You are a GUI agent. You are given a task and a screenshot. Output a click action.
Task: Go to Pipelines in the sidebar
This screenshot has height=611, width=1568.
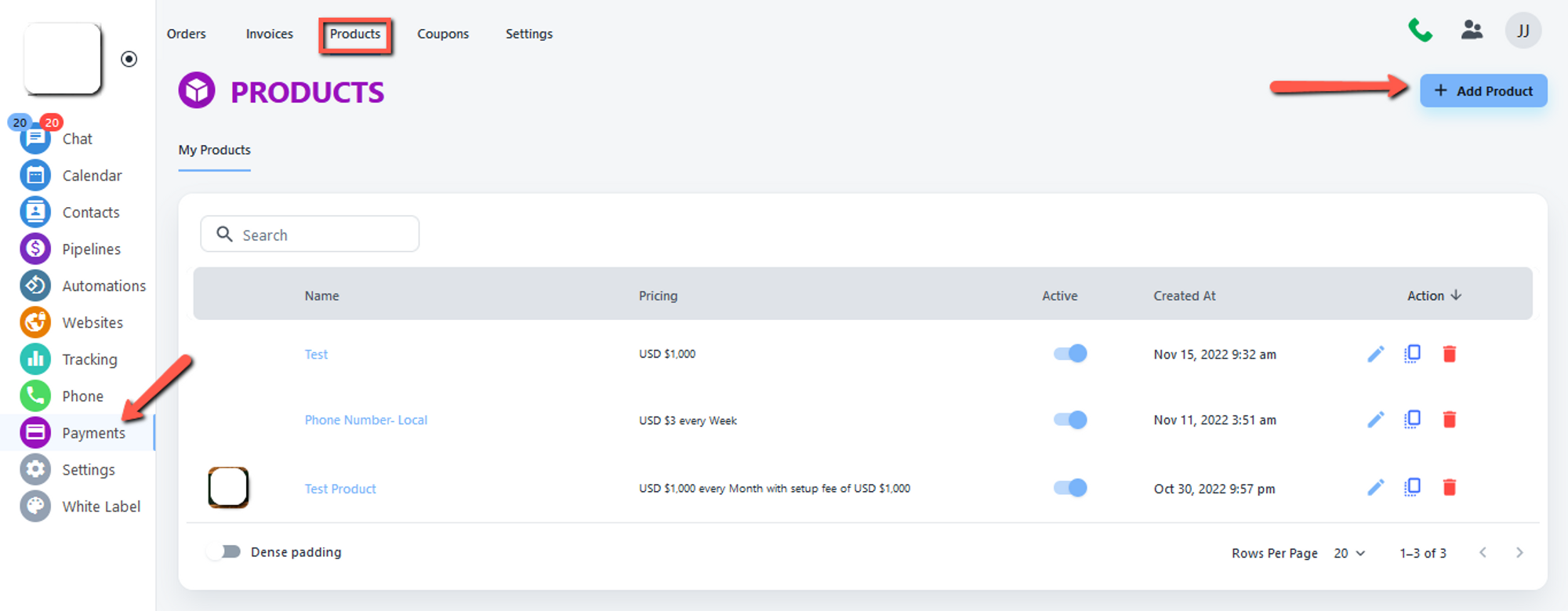pos(91,249)
